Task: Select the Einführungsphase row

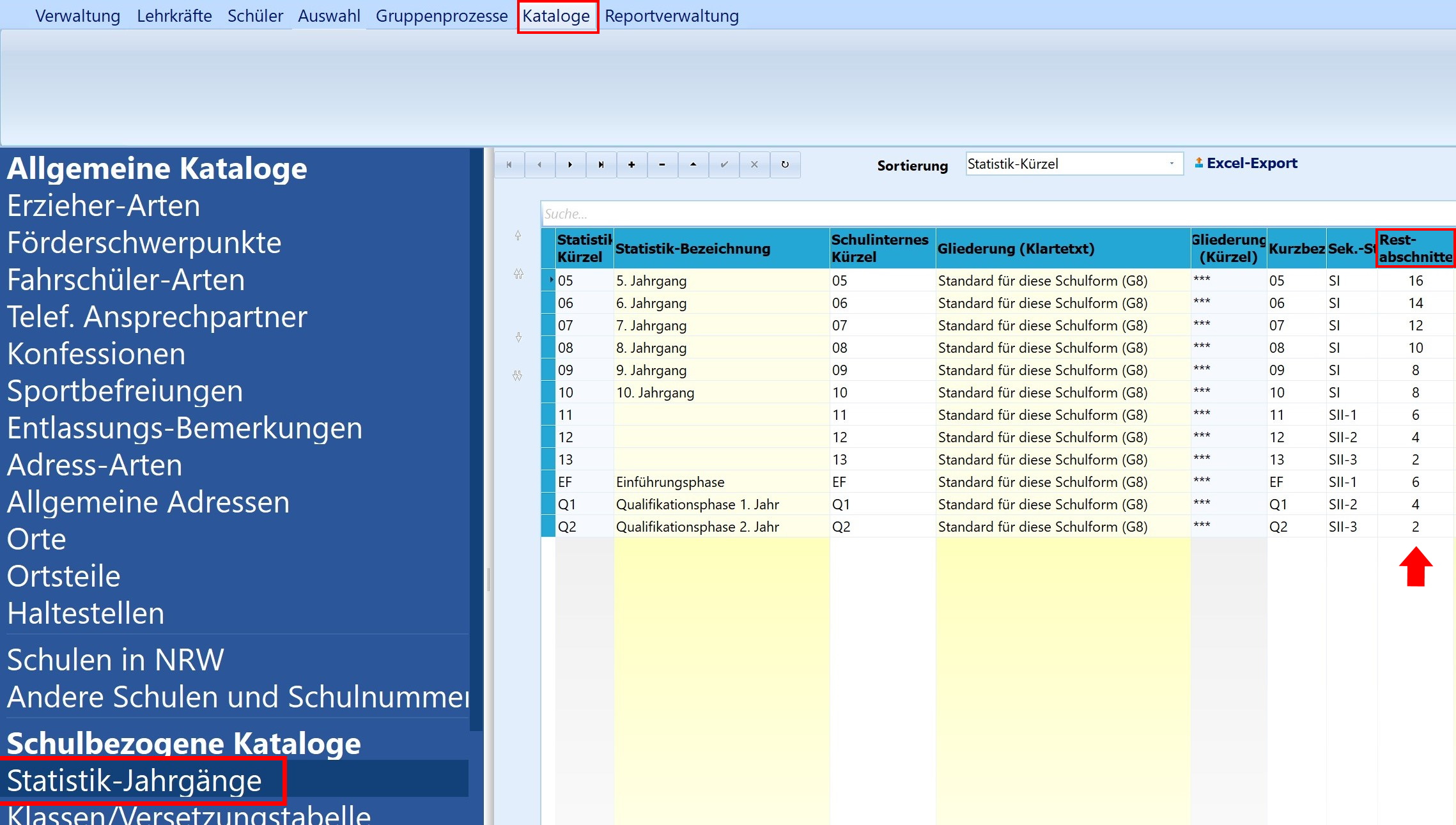Action: coord(997,482)
